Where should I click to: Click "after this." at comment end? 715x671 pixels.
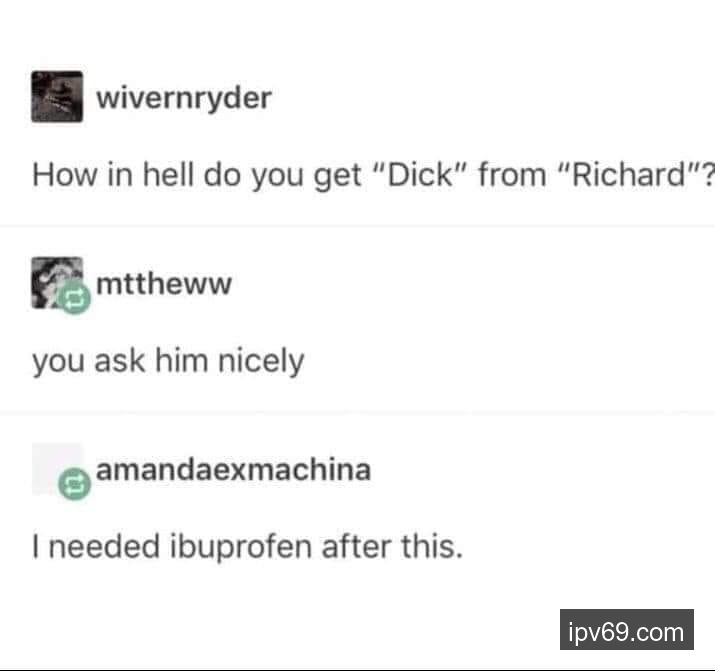pos(393,546)
